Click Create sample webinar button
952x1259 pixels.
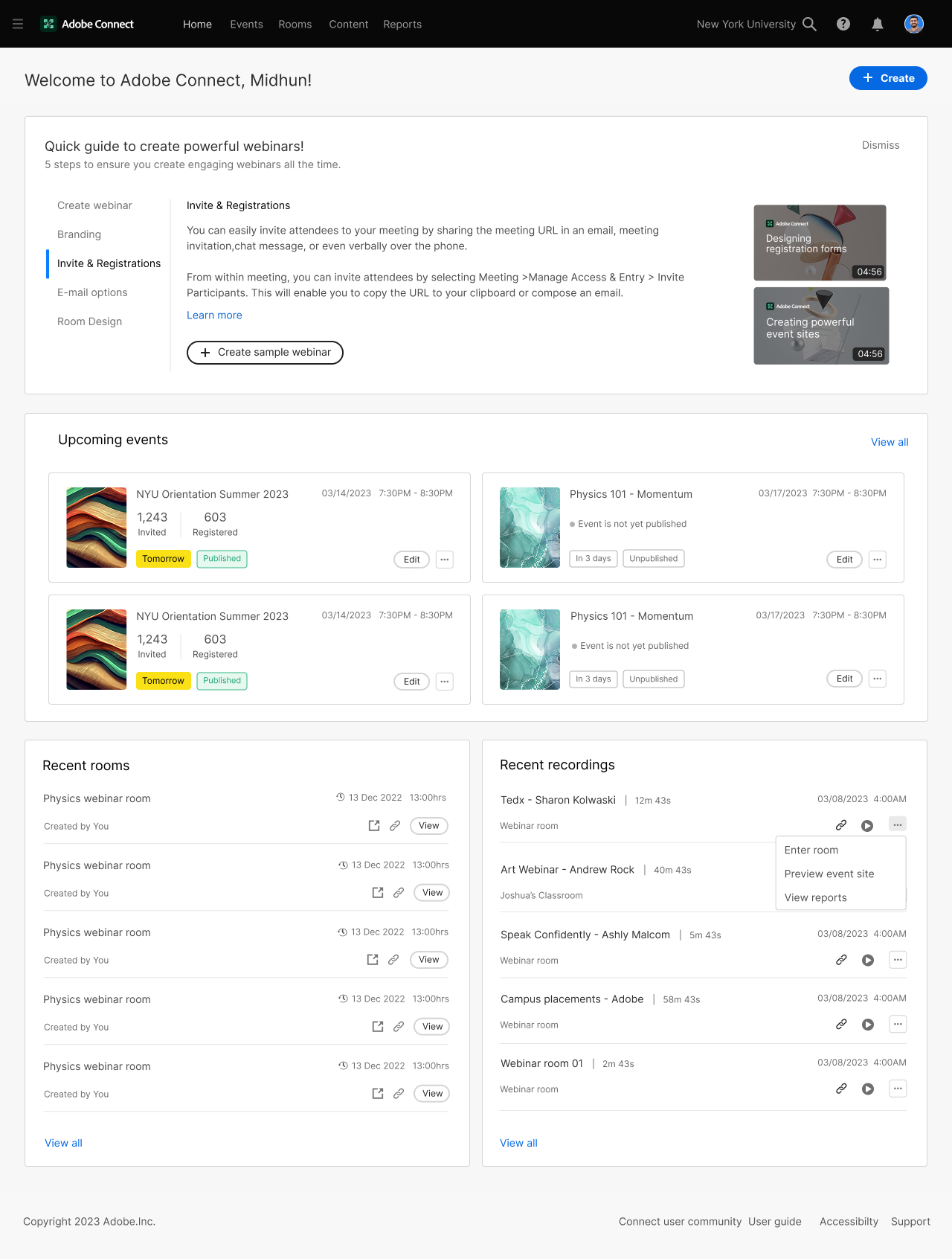(x=265, y=353)
